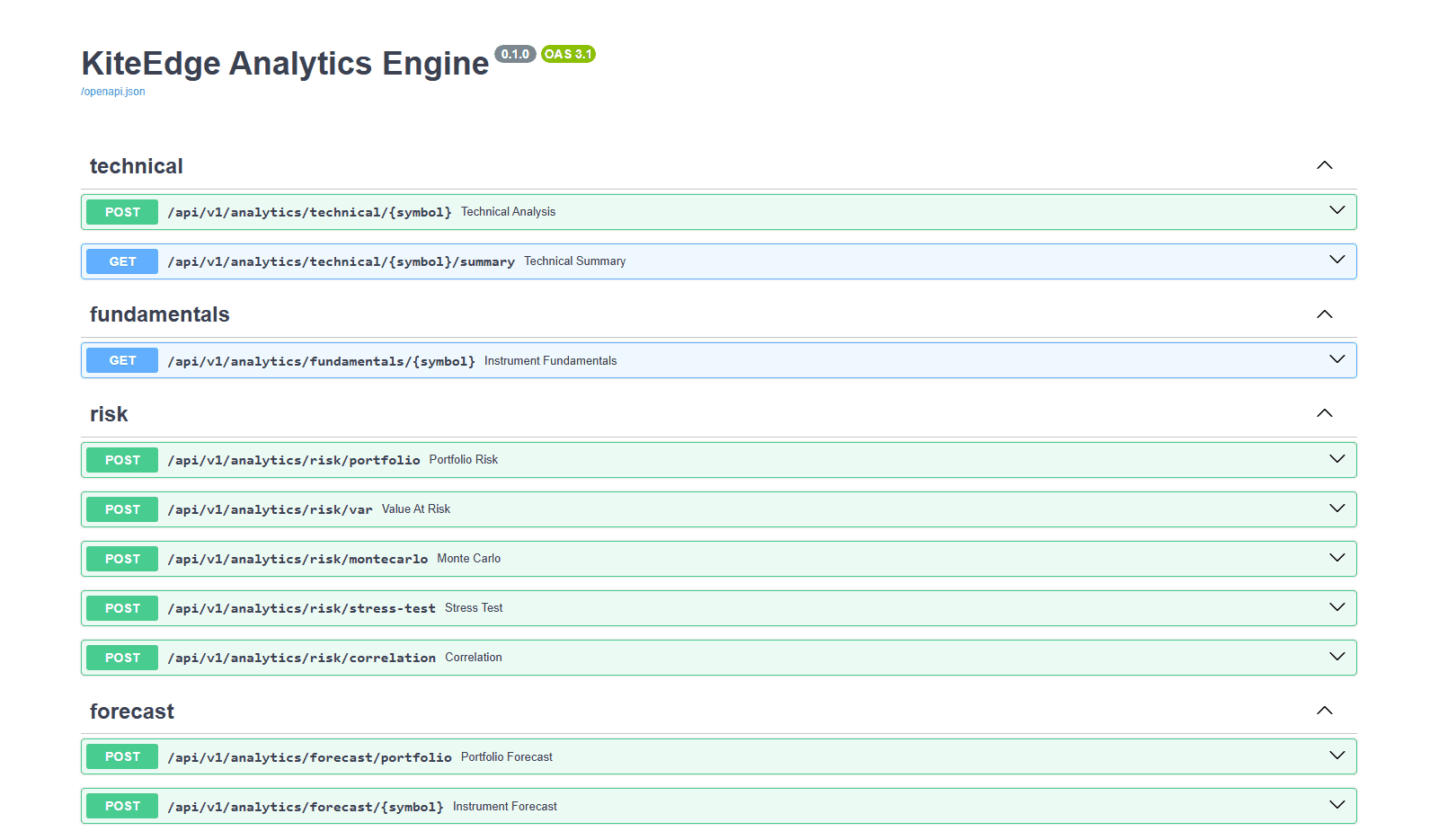Click path /api/v1/analytics/risk/stress-test
The height and width of the screenshot is (840, 1438).
pos(302,608)
